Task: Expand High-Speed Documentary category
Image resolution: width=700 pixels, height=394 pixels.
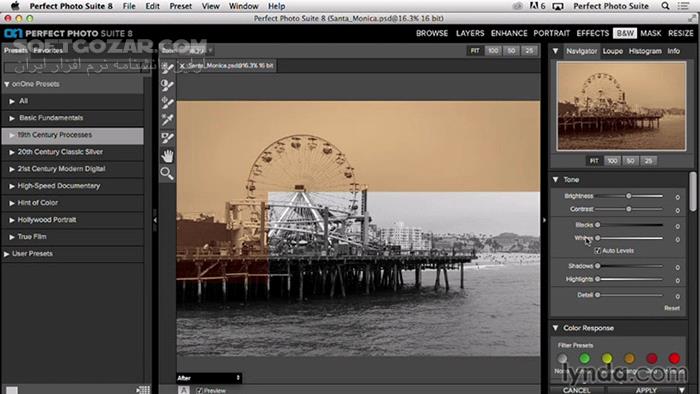Action: (x=12, y=186)
